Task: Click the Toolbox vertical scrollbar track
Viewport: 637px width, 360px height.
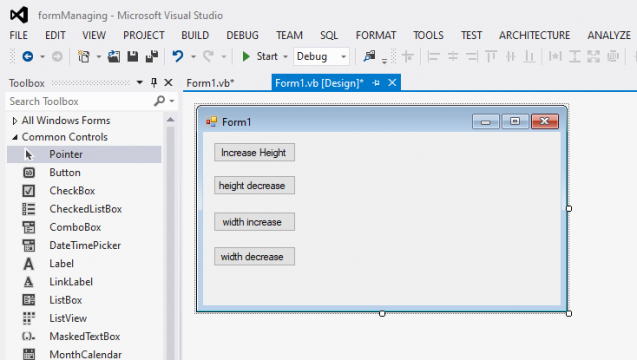Action: tap(171, 244)
